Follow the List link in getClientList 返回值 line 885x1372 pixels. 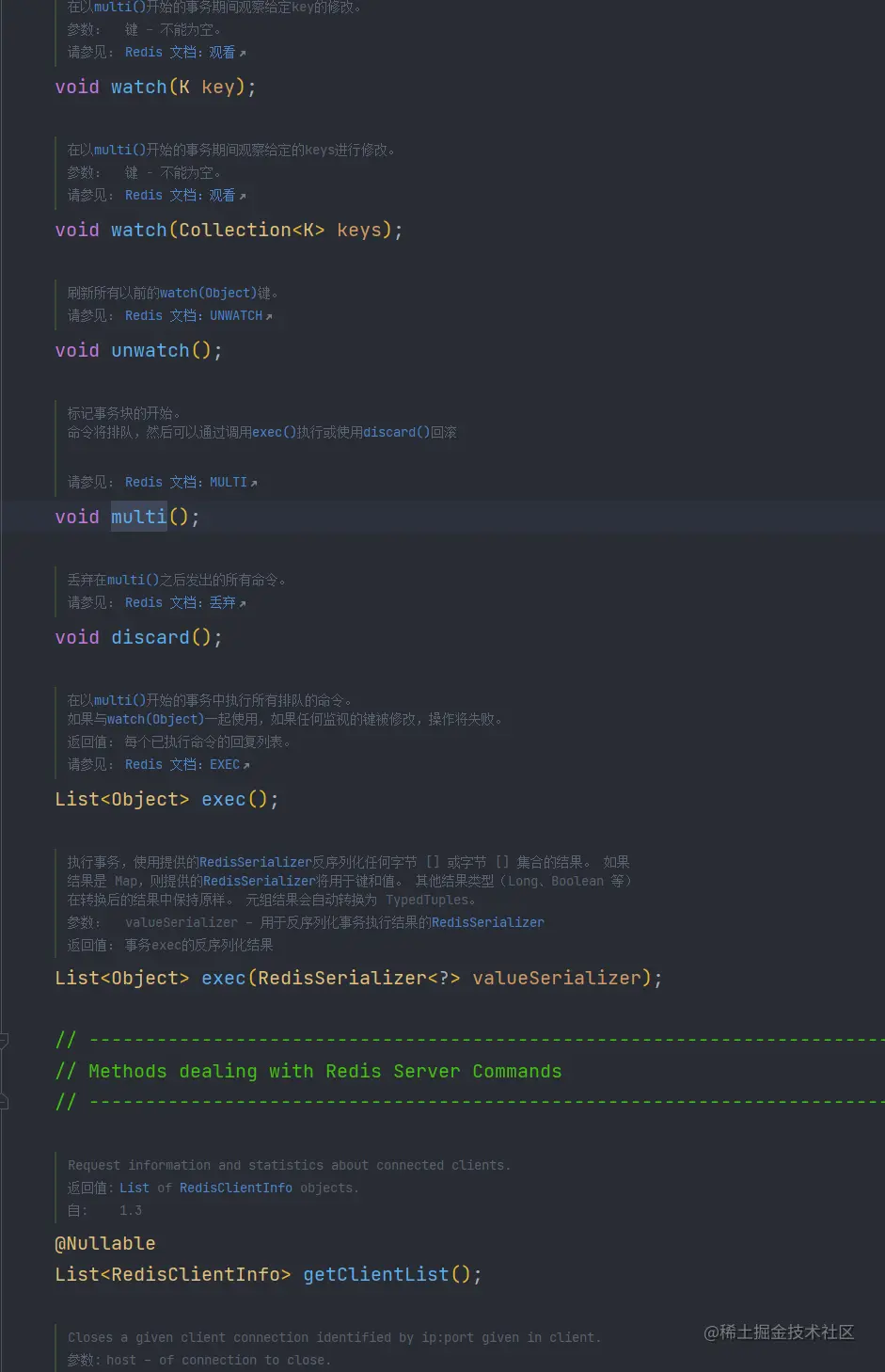(x=134, y=1189)
